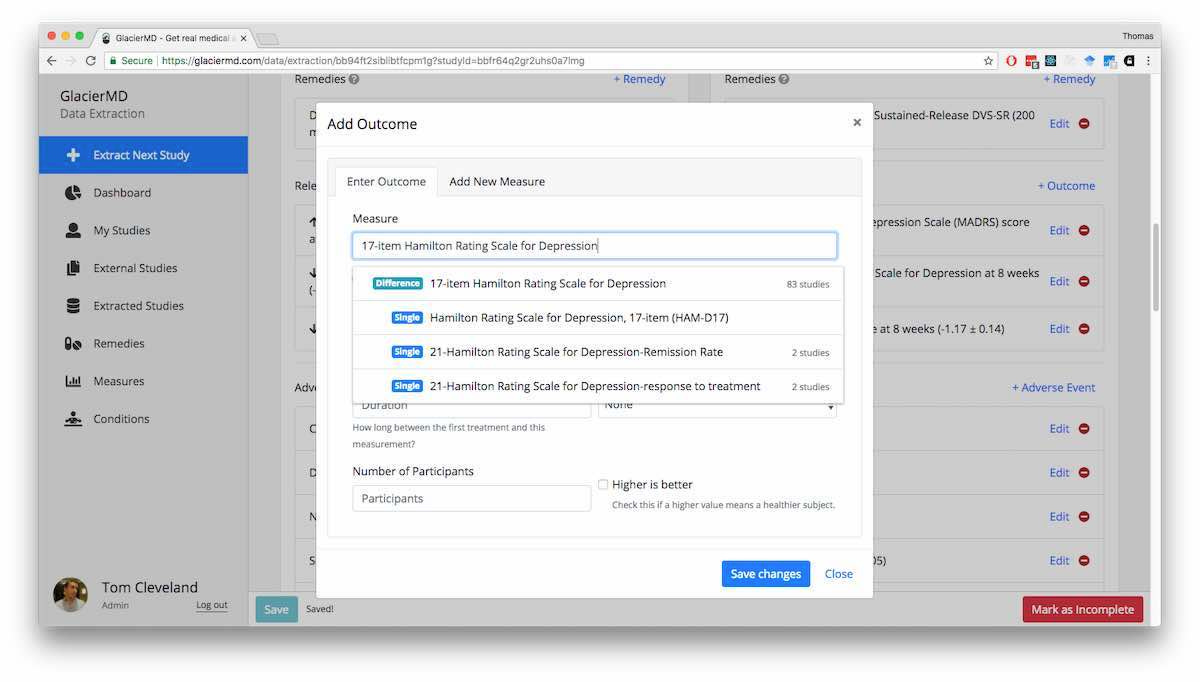Remove the DVS-SR remedy with red minus icon
This screenshot has width=1200, height=682.
(x=1084, y=124)
